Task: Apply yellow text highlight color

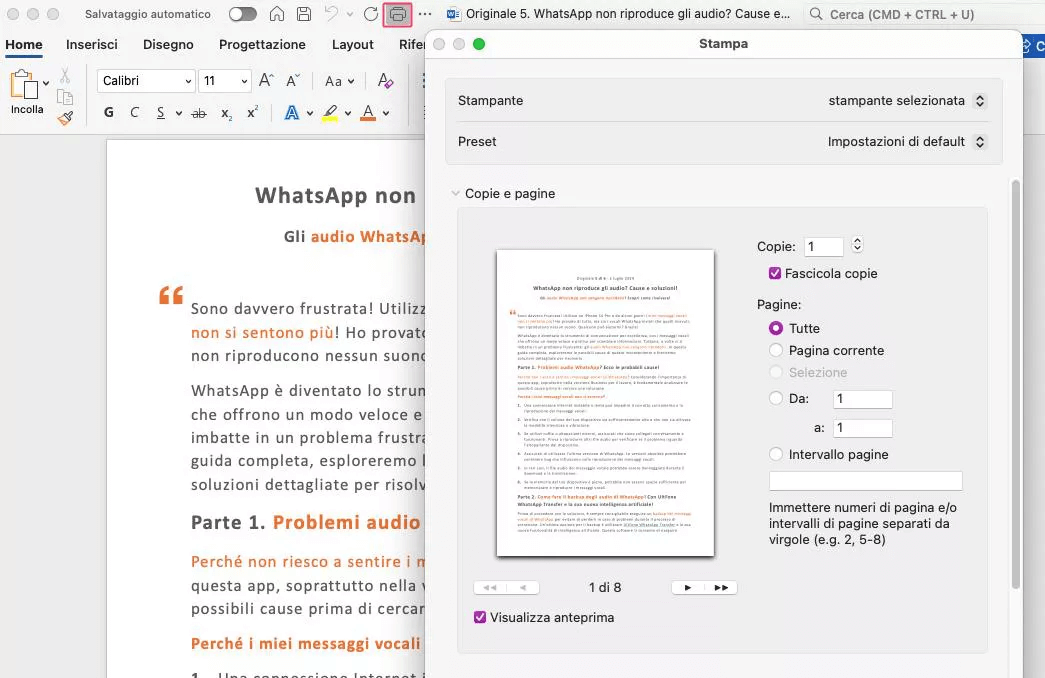Action: click(x=330, y=113)
